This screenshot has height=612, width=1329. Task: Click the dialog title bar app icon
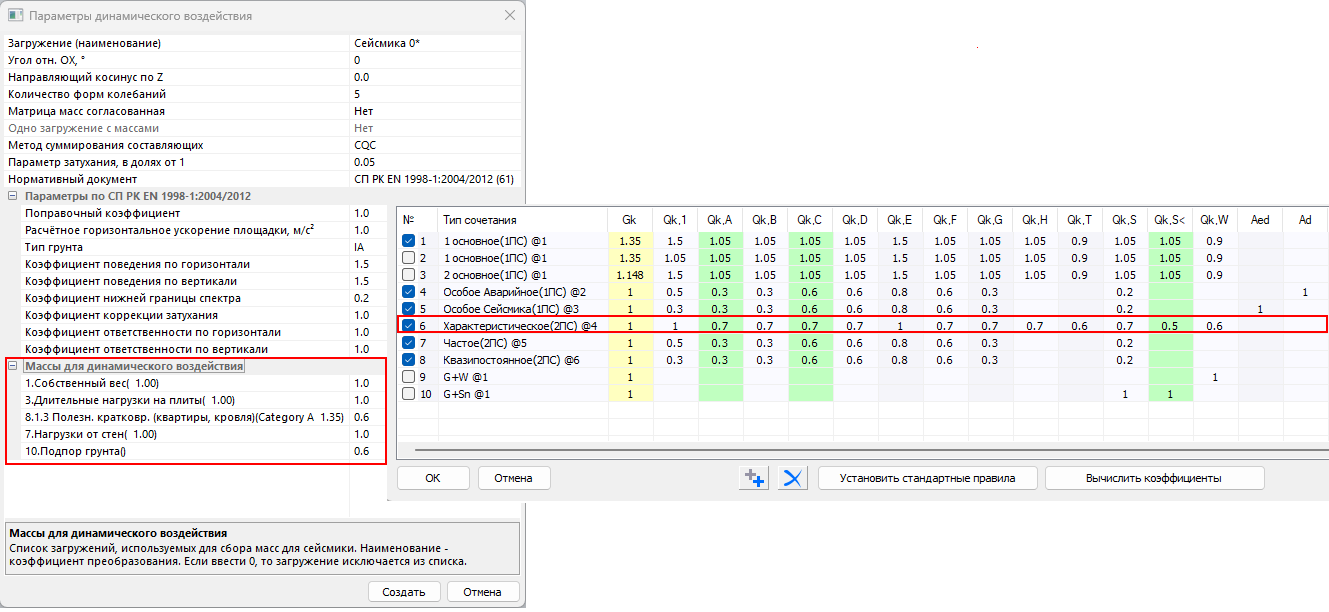pyautogui.click(x=15, y=16)
